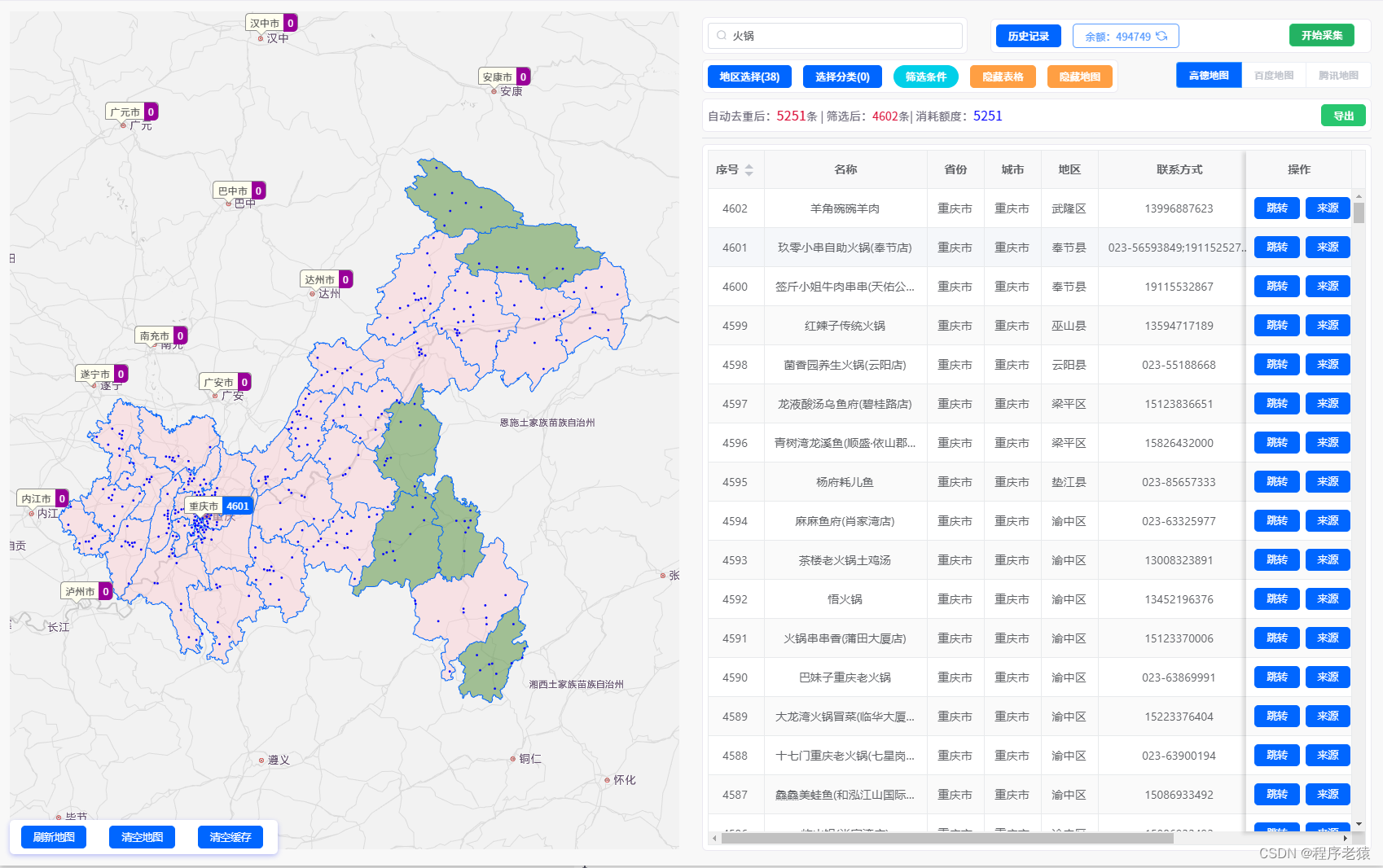The image size is (1383, 868).
Task: Click the 安康市 map marker
Action: [504, 77]
